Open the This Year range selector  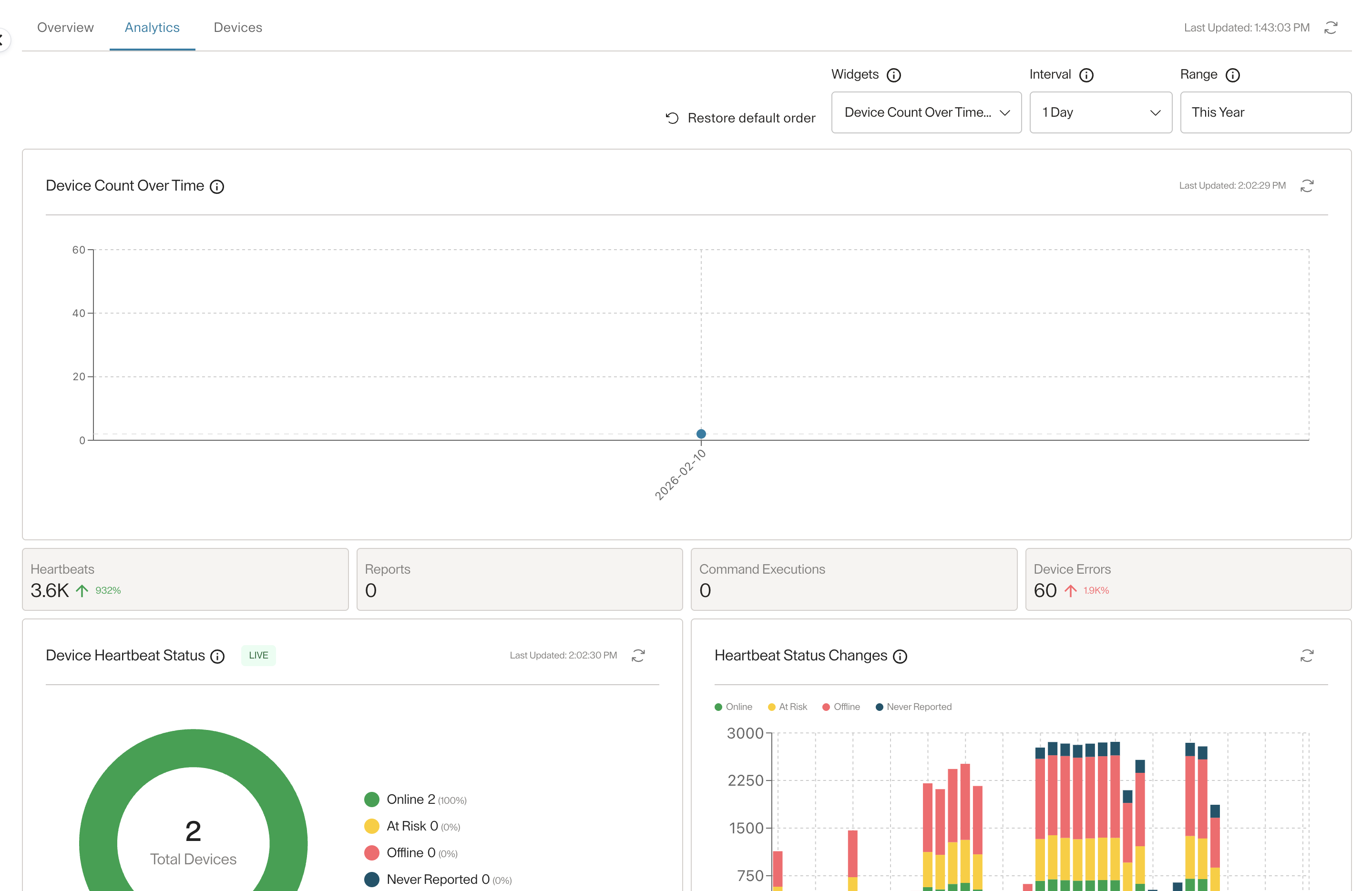(x=1265, y=112)
